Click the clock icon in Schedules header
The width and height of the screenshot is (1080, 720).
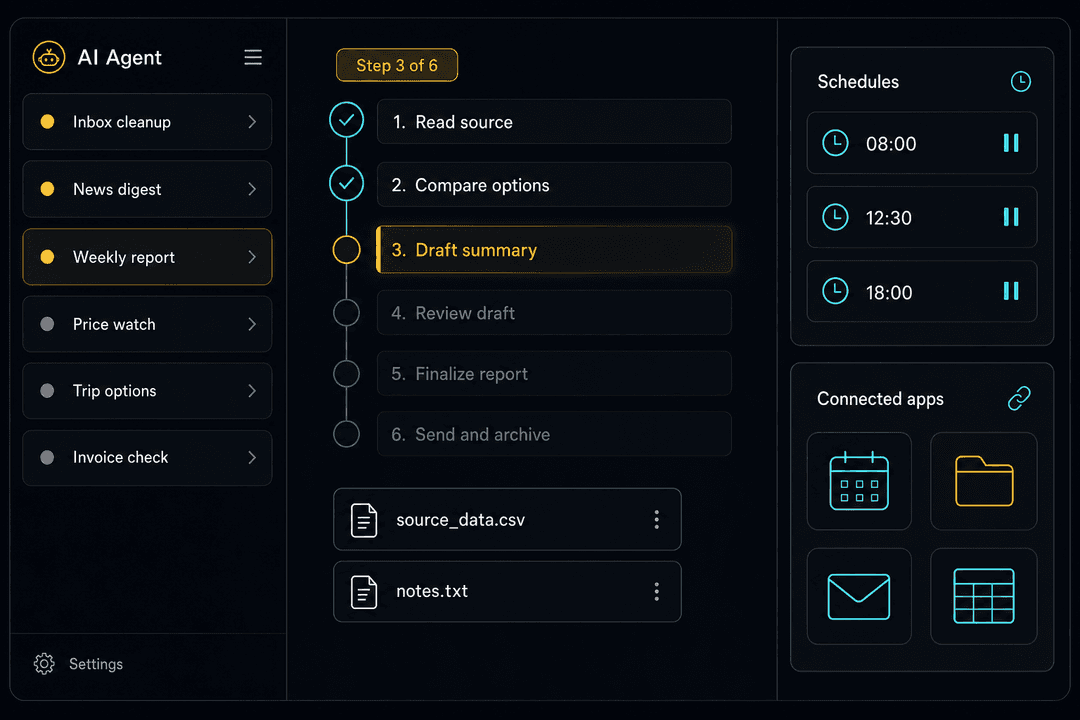point(1020,81)
